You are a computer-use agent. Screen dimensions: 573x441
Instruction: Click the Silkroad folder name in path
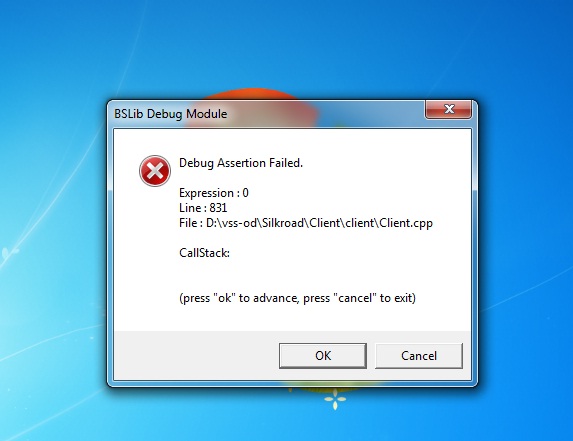click(x=283, y=223)
